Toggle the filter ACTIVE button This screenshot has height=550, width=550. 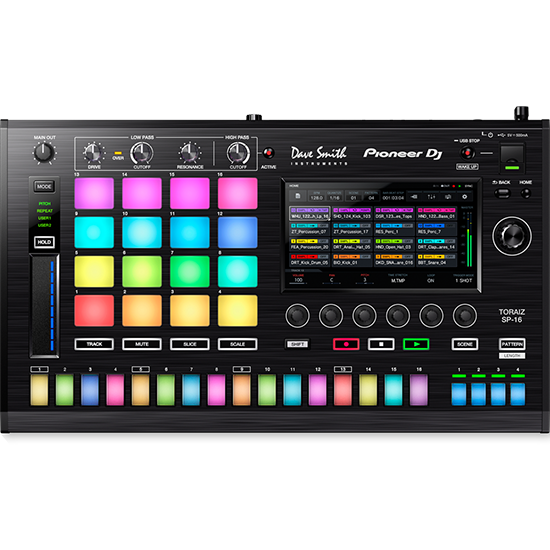[x=269, y=153]
